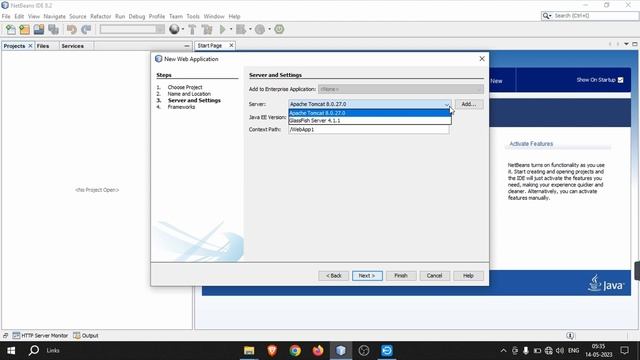Click the taskbar search magnifier
640x360 pixels.
coord(34,351)
